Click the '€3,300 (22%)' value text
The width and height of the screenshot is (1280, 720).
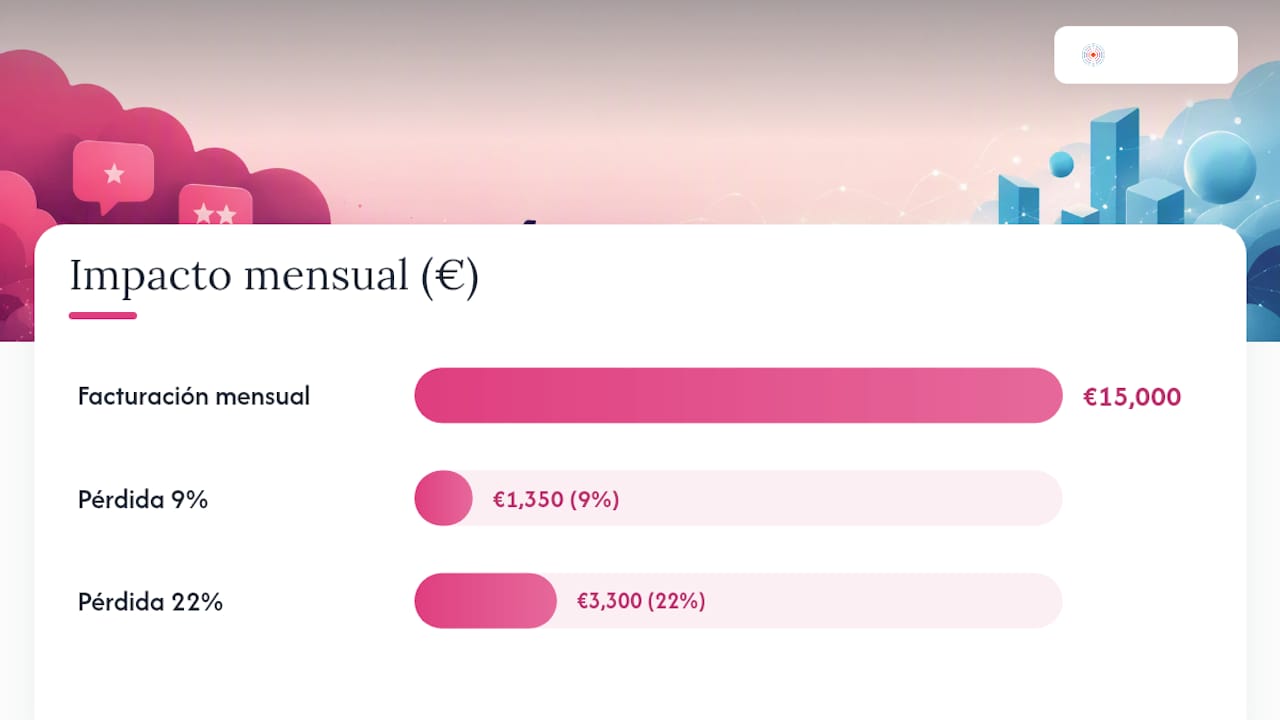pyautogui.click(x=641, y=602)
